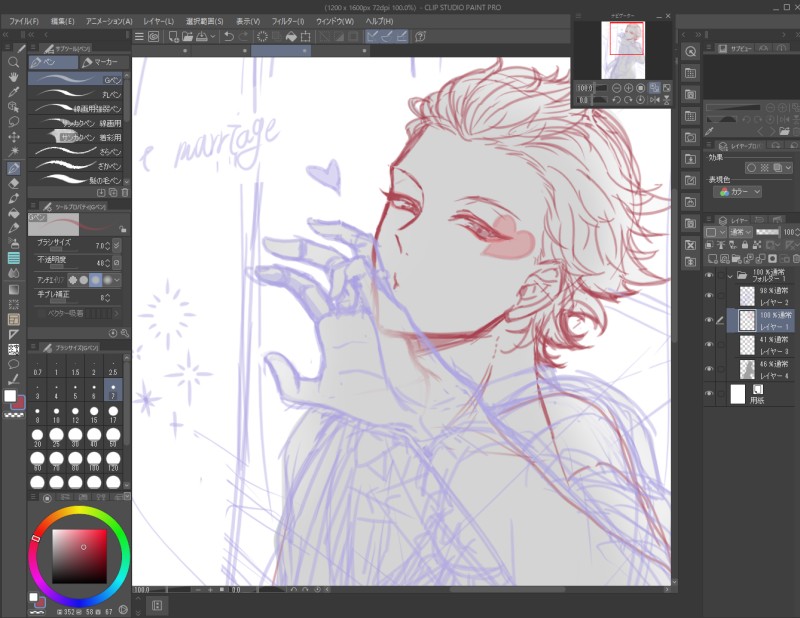Select the Eyedropper tool
This screenshot has width=800, height=618.
click(14, 92)
